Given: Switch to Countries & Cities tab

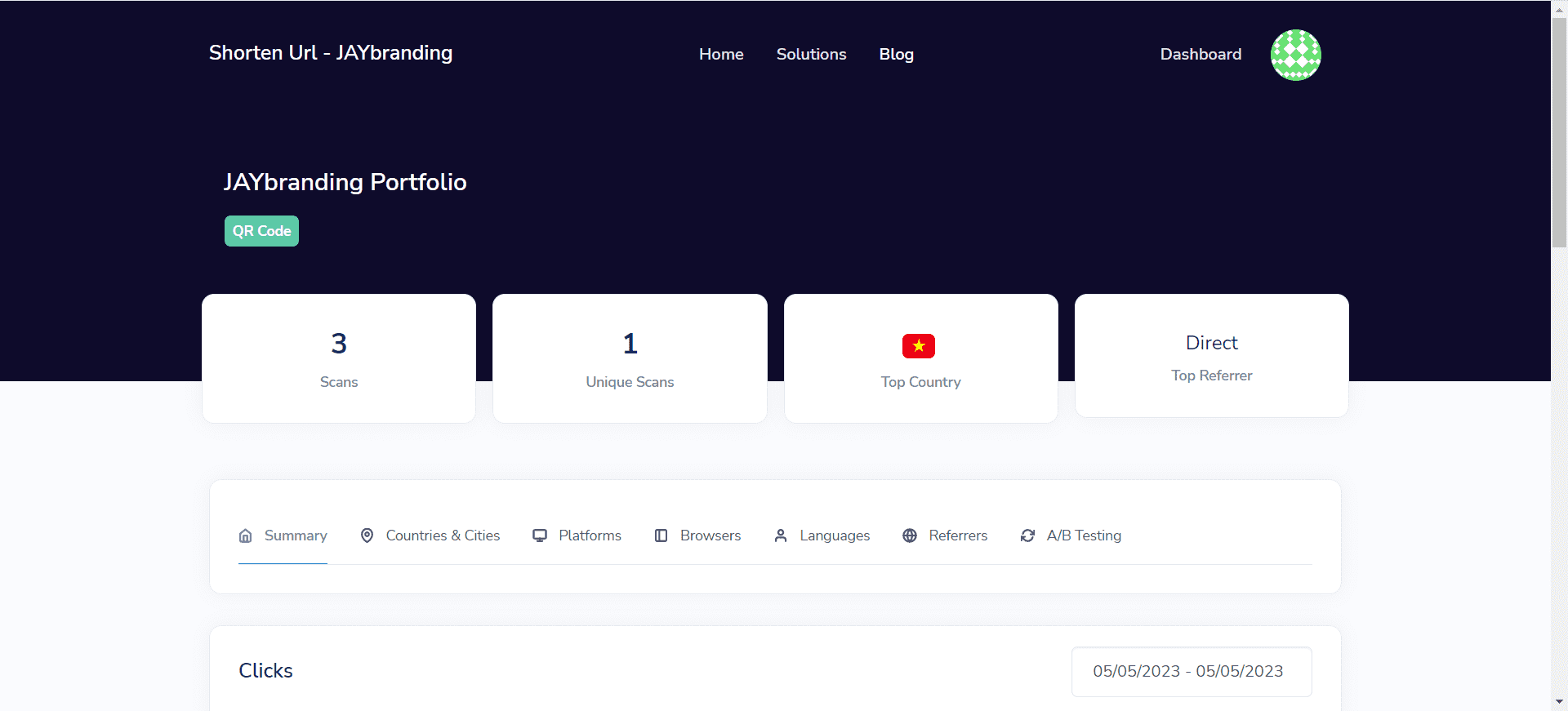Looking at the screenshot, I should (x=430, y=535).
